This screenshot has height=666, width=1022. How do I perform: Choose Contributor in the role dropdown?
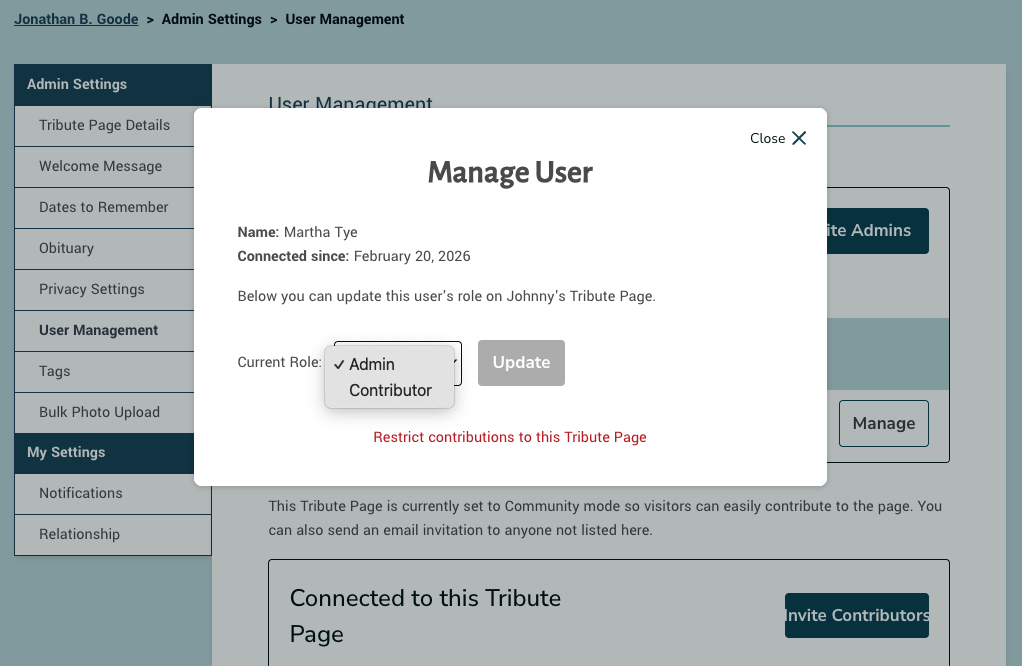click(x=389, y=390)
